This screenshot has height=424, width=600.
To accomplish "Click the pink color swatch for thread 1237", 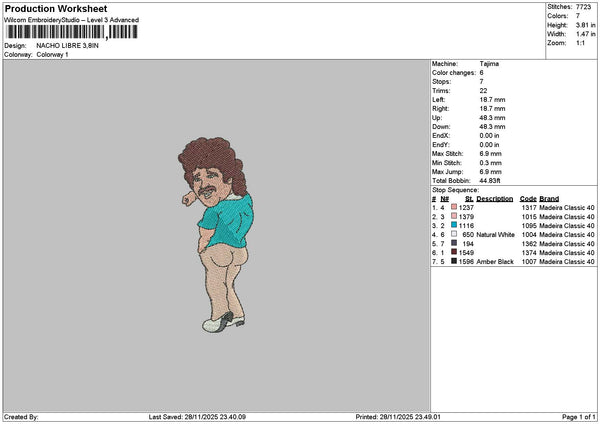I will (454, 207).
